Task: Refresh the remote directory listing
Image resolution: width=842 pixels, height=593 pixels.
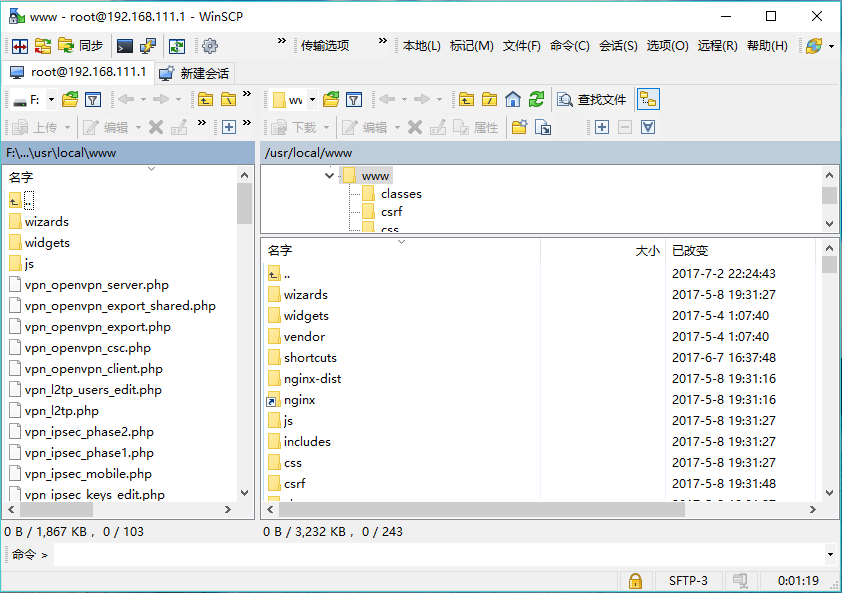Action: click(537, 99)
